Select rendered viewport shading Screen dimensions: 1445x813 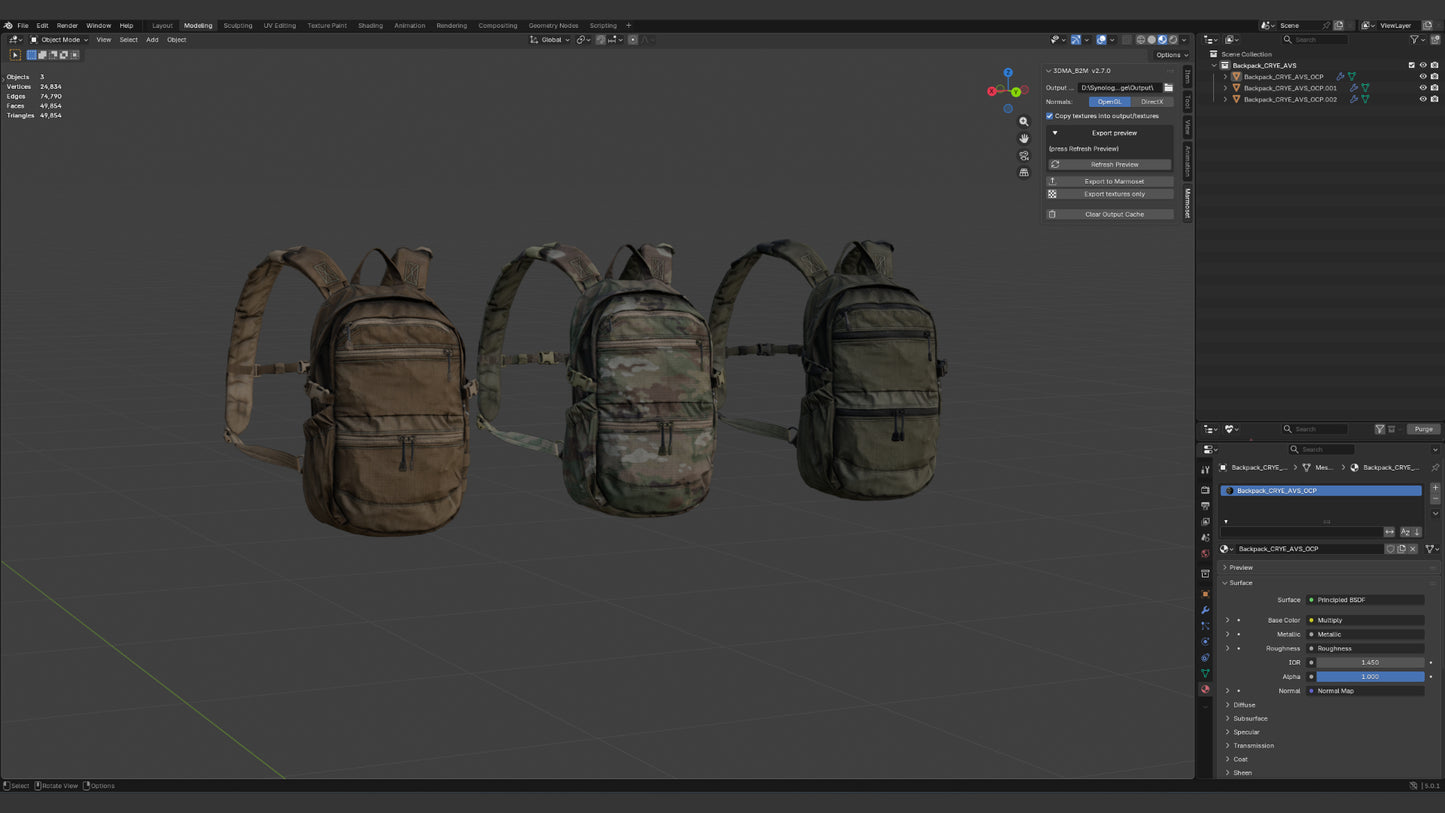tap(1173, 40)
